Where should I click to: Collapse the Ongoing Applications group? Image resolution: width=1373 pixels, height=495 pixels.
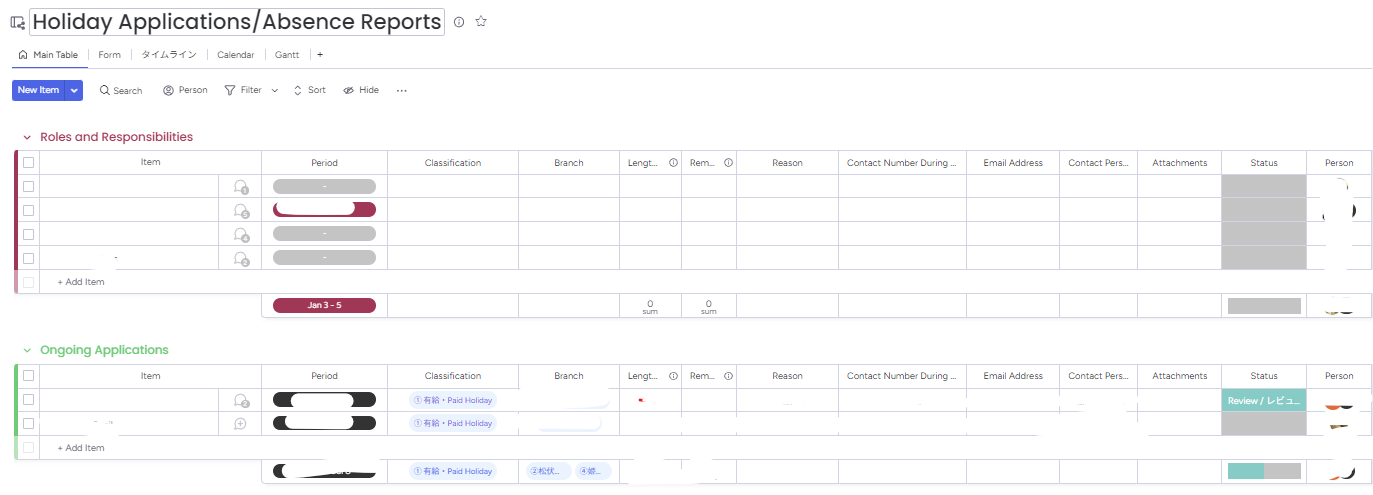click(x=27, y=351)
